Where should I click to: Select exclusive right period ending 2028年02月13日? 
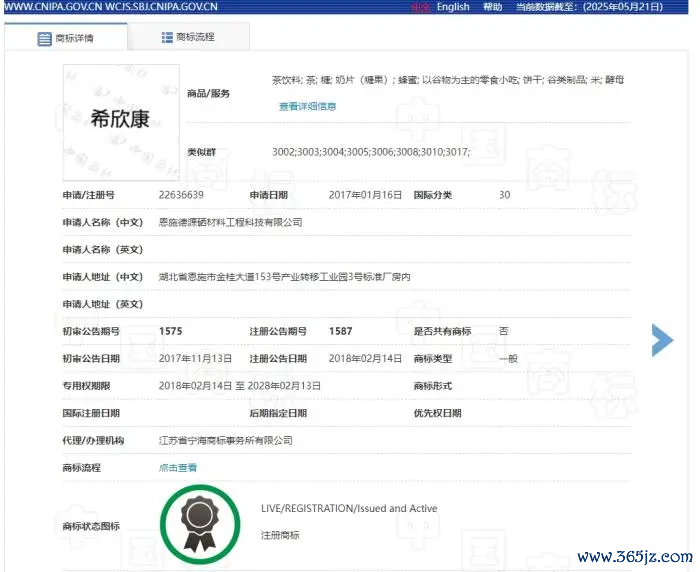click(x=240, y=385)
